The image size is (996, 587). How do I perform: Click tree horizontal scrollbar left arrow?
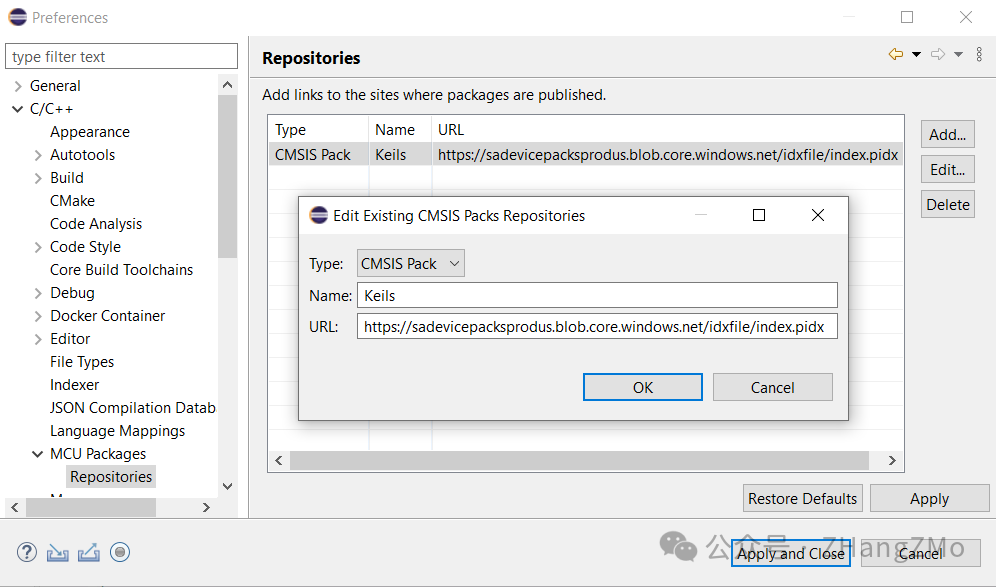(15, 508)
